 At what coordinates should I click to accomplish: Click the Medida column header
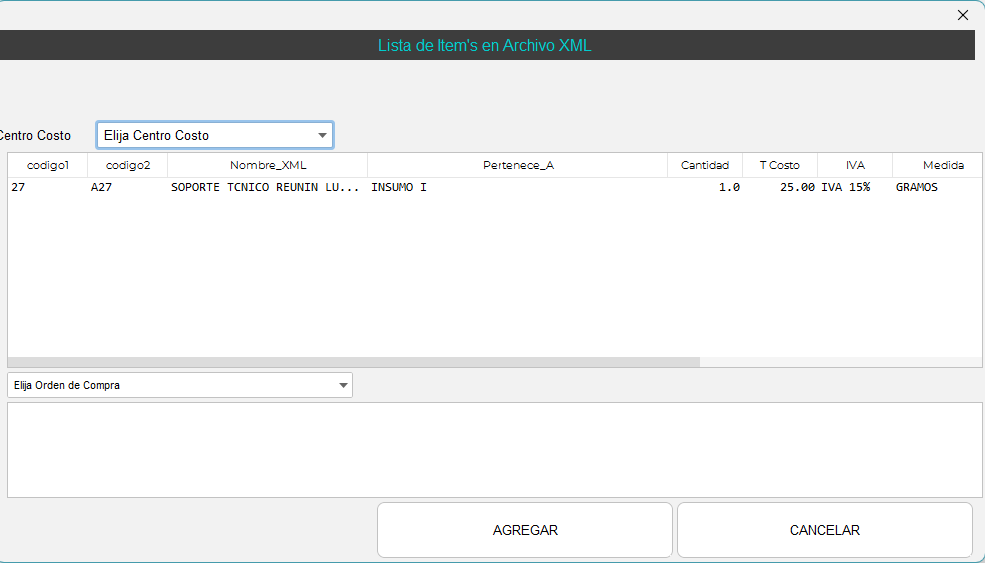coord(942,165)
